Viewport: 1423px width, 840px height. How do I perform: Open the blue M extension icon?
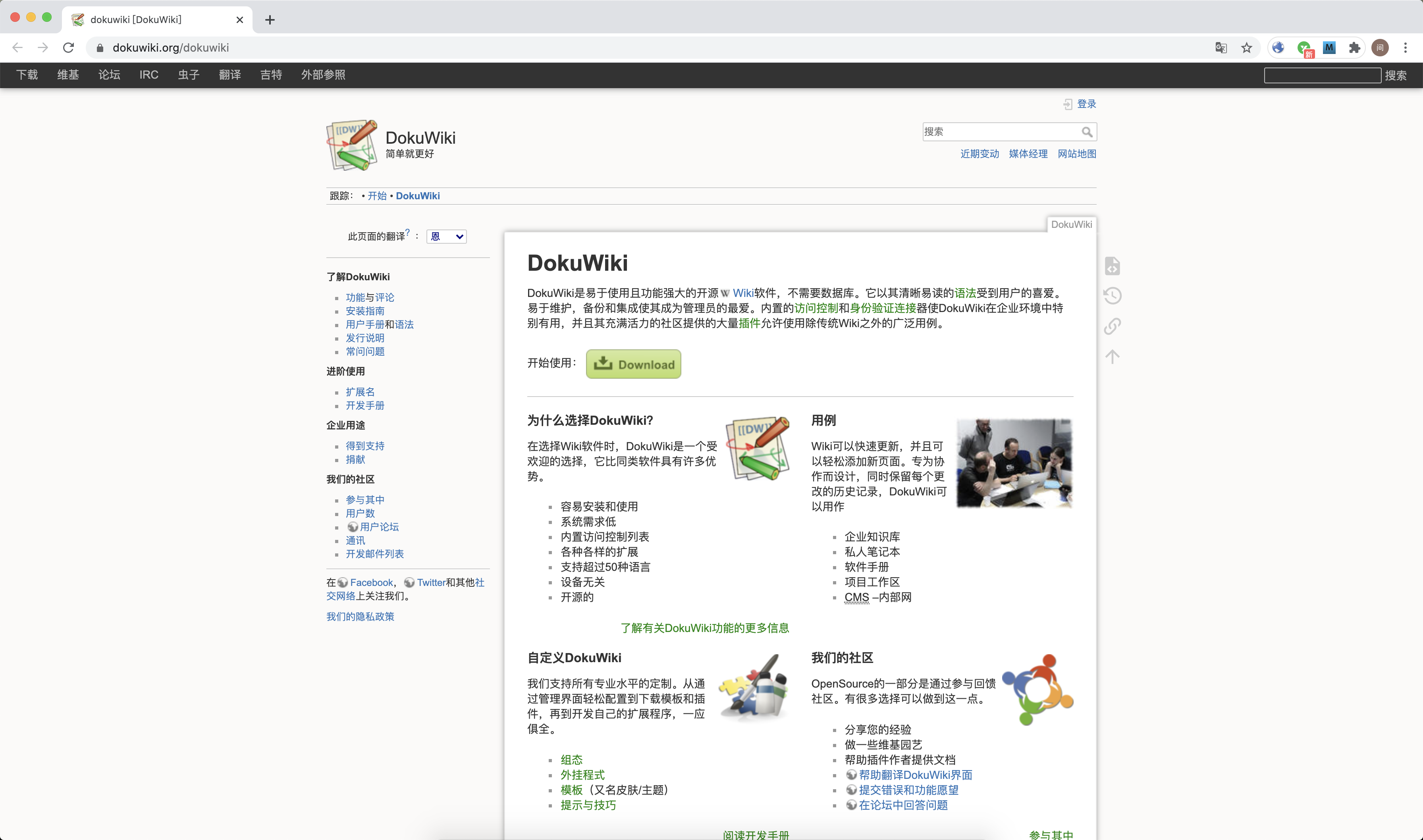[x=1329, y=48]
